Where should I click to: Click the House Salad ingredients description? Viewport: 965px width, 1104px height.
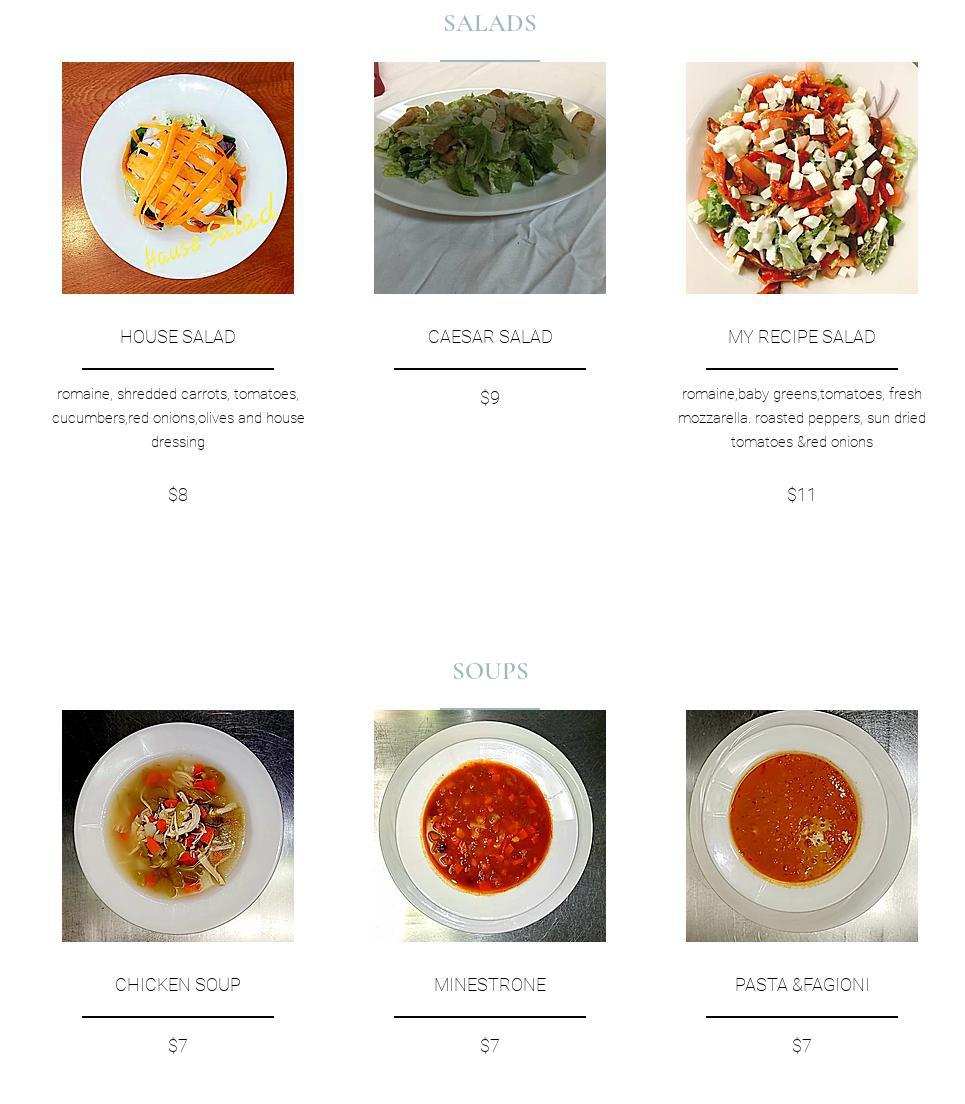[177, 418]
